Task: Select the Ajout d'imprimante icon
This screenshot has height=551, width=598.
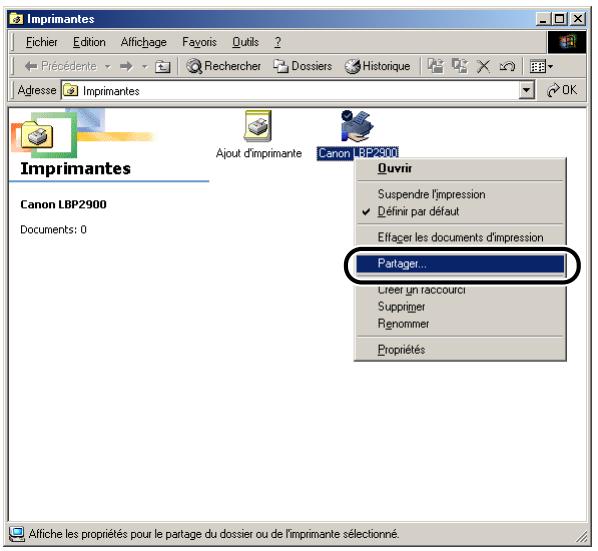Action: click(x=259, y=134)
